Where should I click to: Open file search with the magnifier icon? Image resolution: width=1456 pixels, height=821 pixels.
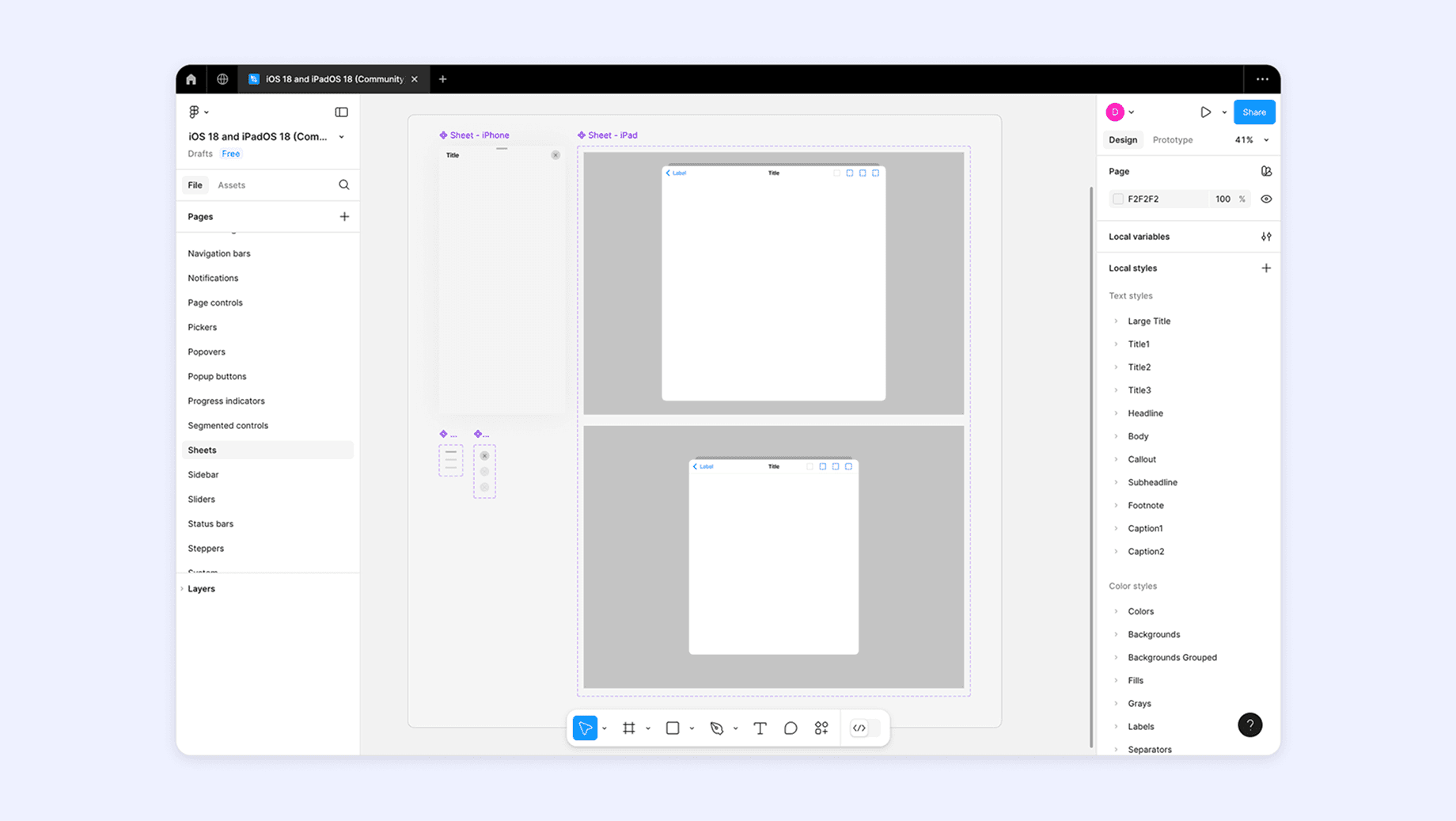[x=344, y=184]
